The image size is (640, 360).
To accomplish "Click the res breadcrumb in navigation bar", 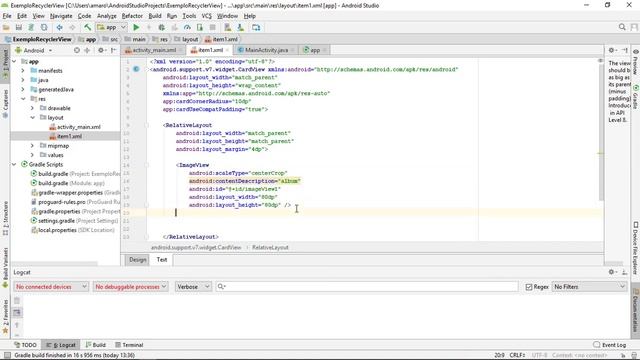I will tap(160, 39).
